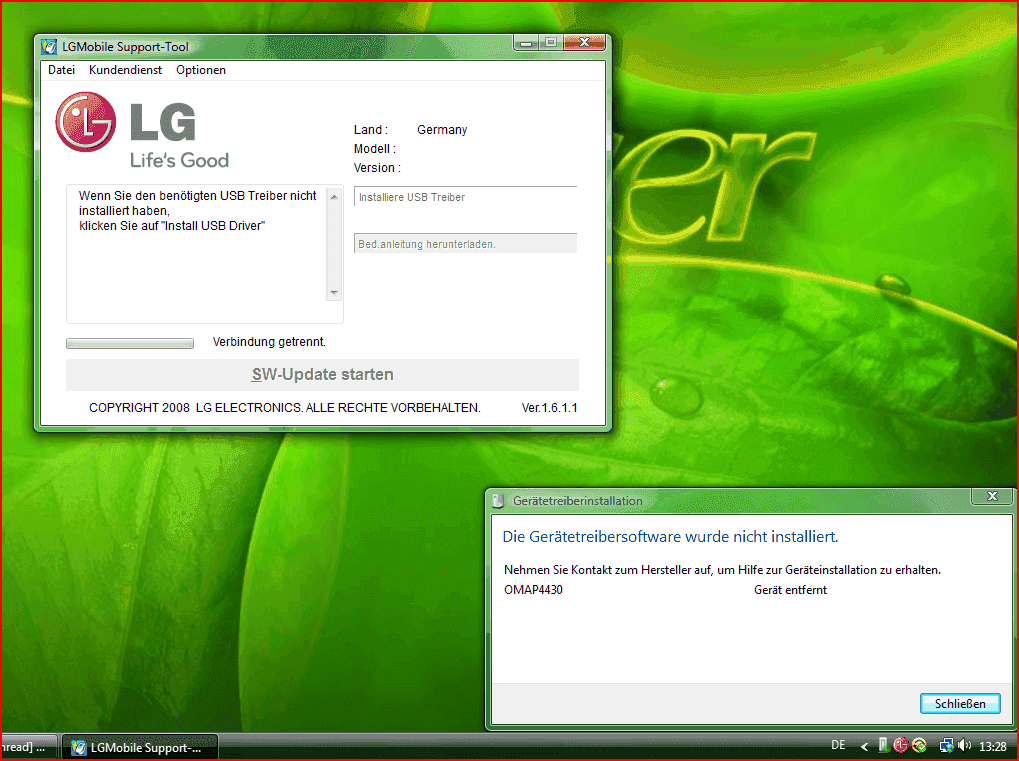
Task: Click the connection progress bar
Action: 130,343
